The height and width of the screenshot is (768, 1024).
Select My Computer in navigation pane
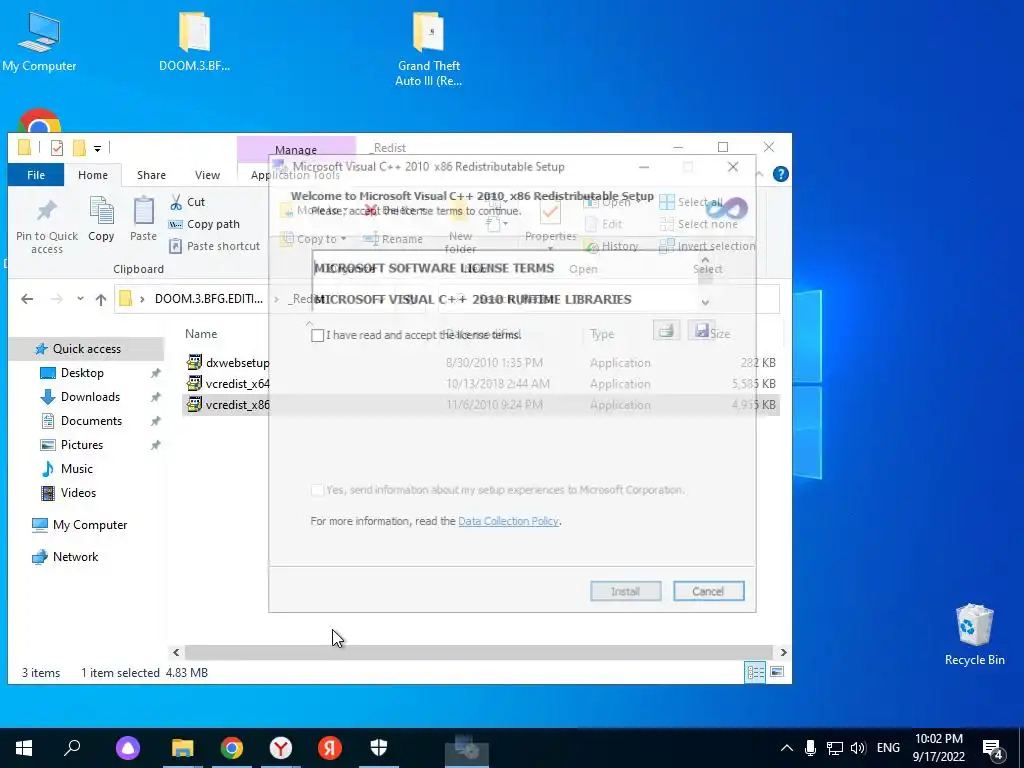(x=89, y=525)
